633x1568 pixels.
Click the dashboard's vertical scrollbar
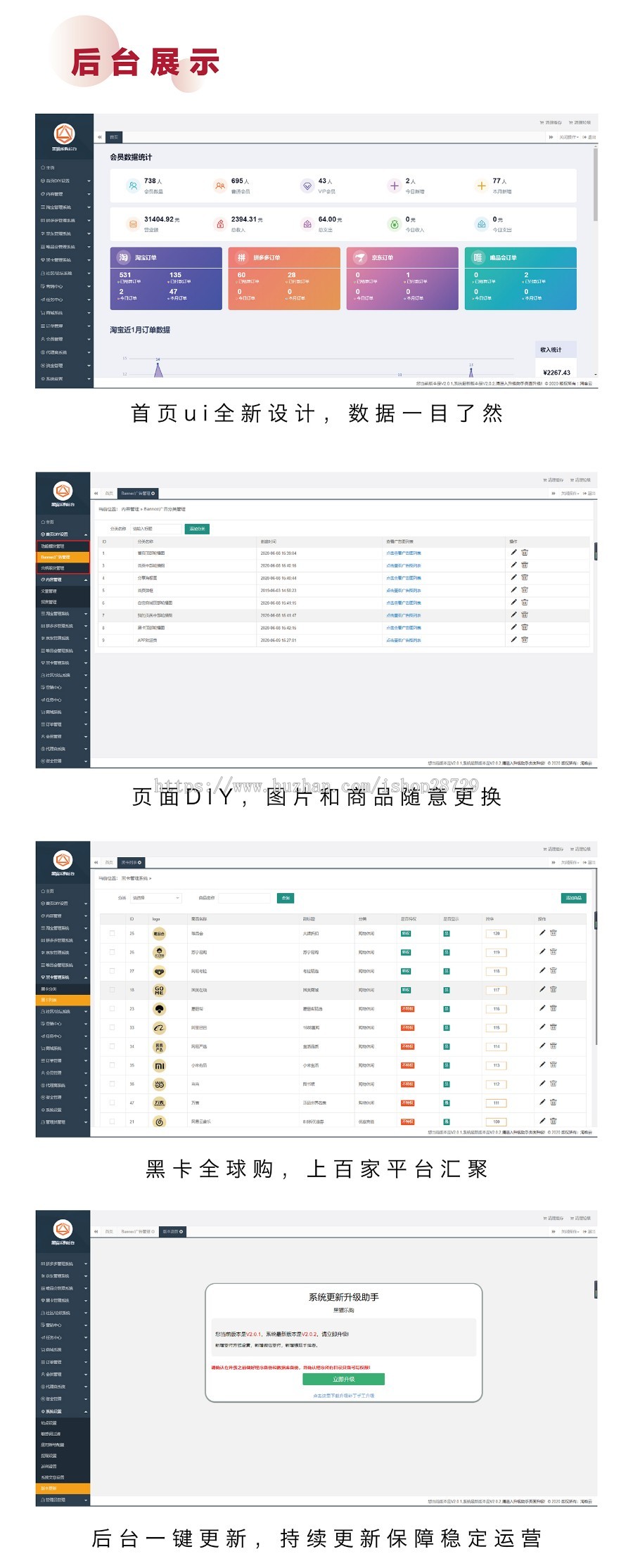tap(595, 184)
